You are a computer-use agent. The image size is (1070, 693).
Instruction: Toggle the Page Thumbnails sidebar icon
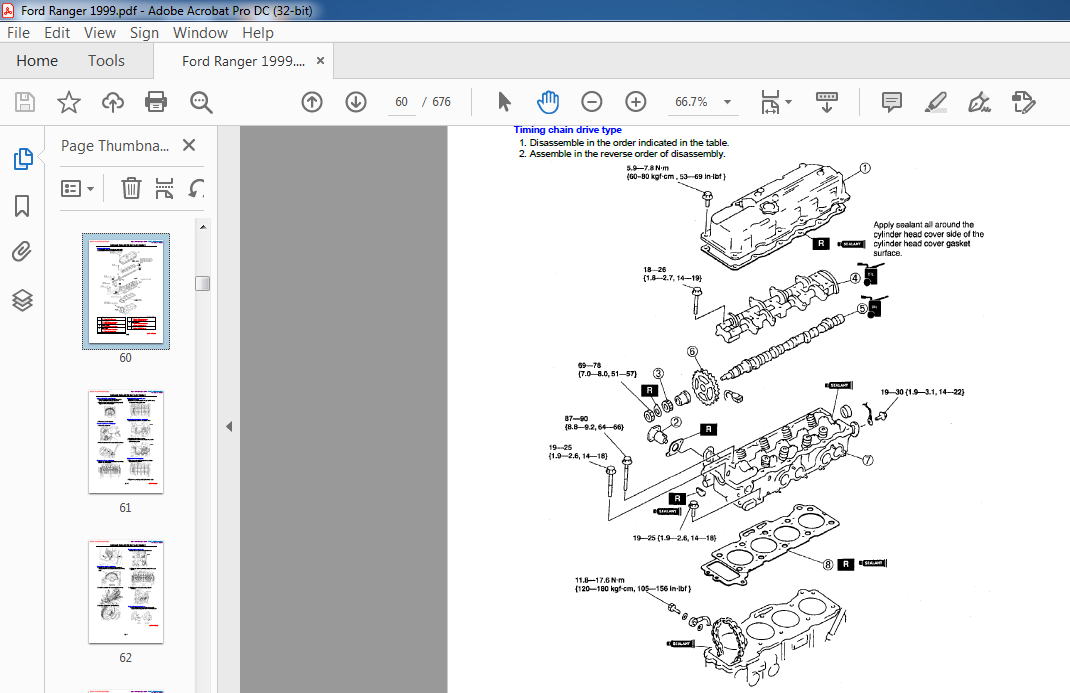pos(23,158)
